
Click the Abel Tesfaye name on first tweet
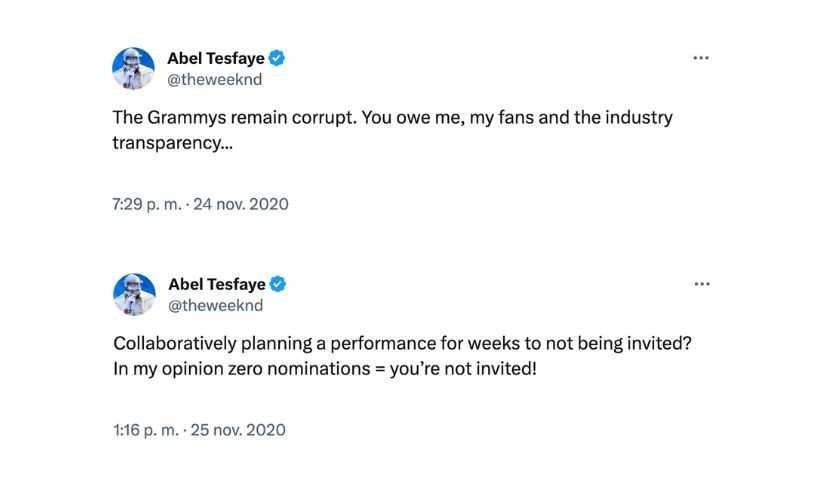(216, 59)
